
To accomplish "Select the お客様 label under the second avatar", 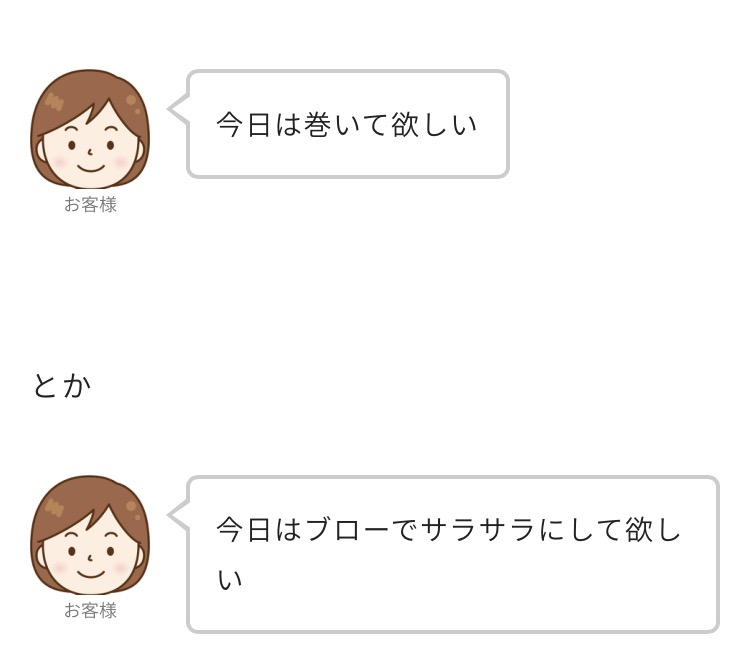I will coord(90,611).
